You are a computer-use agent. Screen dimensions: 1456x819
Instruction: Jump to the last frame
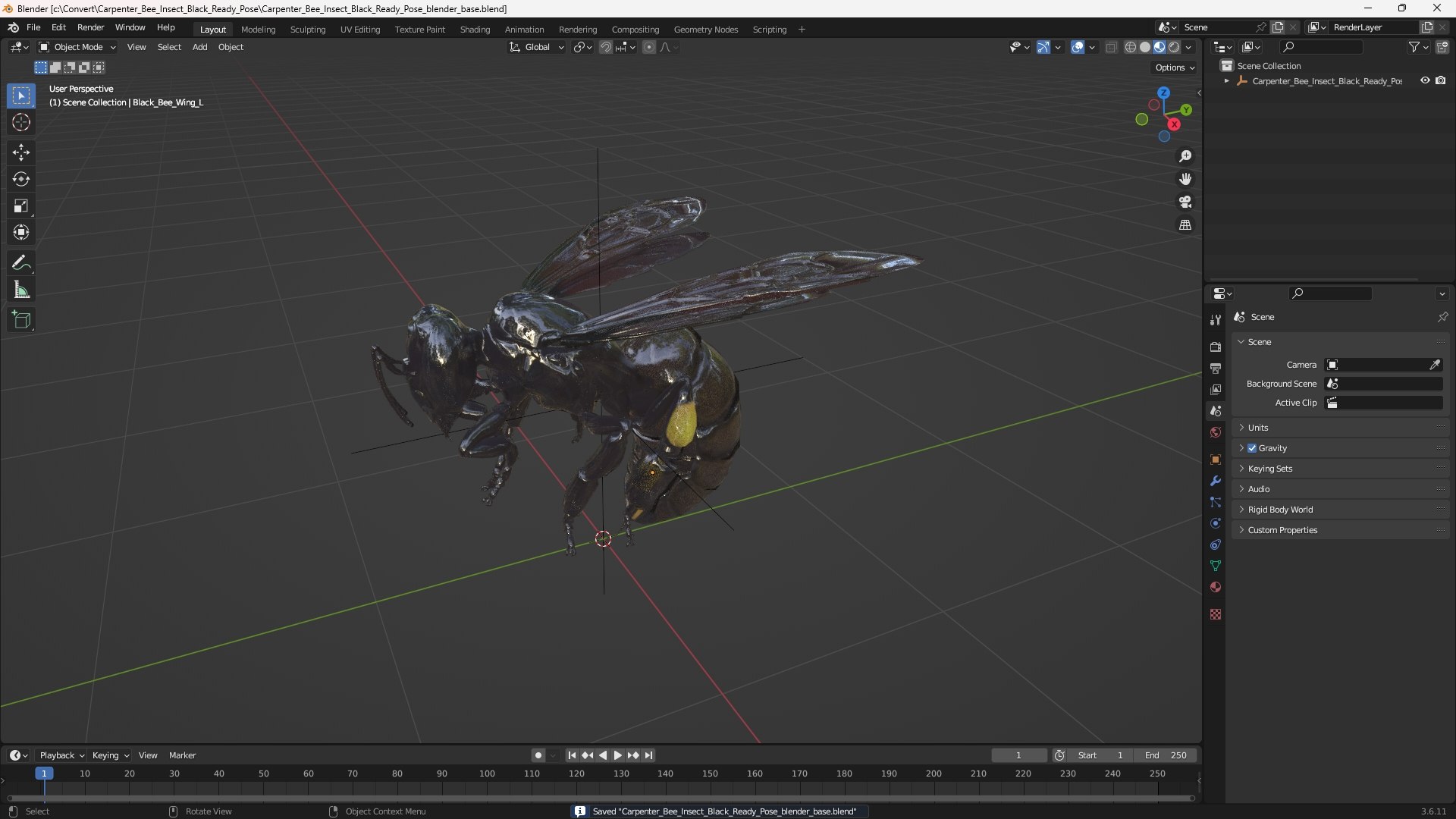(648, 755)
